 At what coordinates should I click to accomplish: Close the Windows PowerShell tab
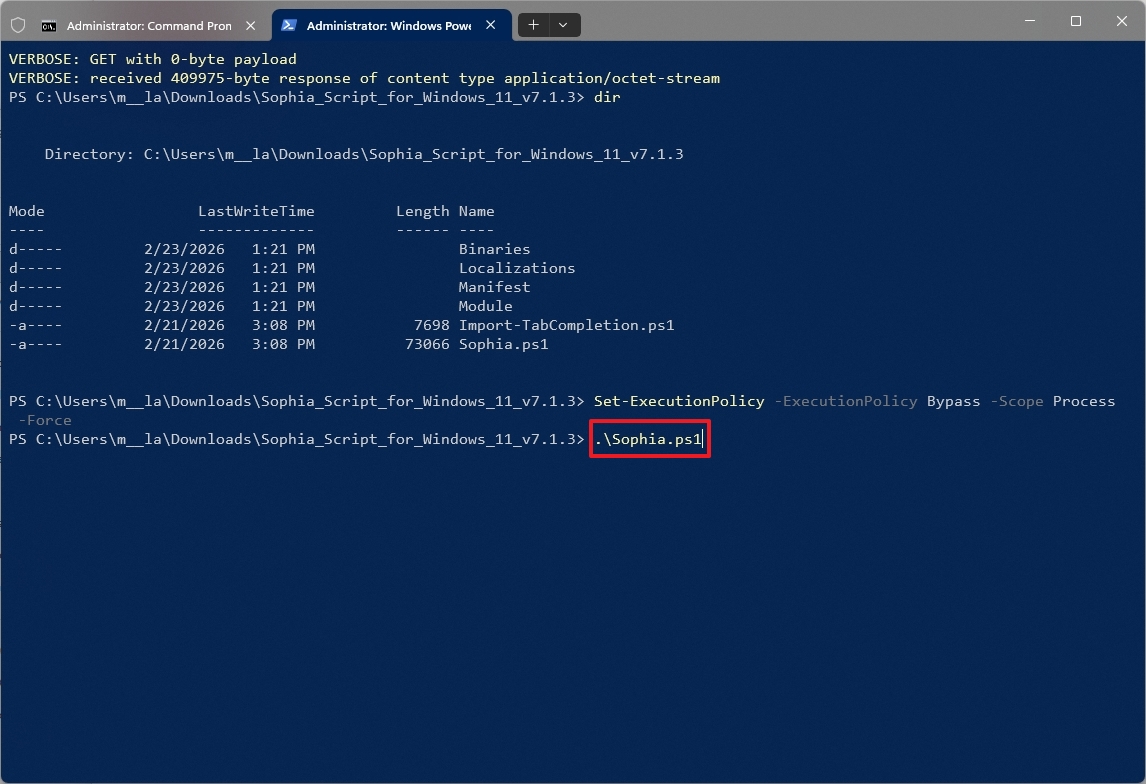(x=489, y=25)
